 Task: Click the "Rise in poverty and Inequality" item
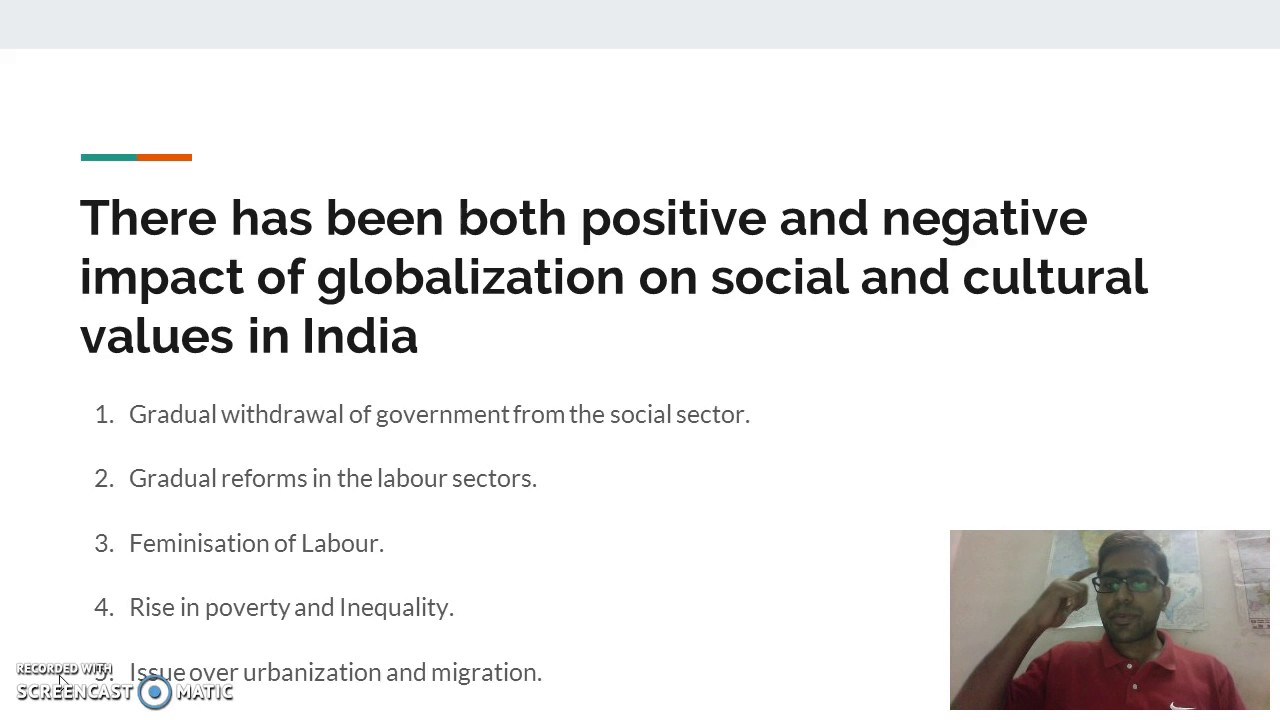click(291, 607)
